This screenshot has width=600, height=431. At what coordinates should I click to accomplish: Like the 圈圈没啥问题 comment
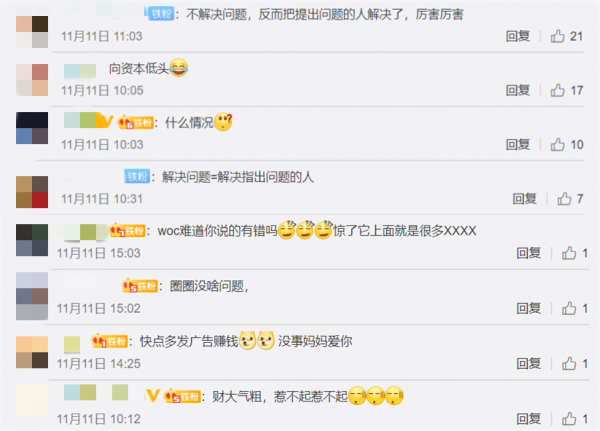coord(569,309)
